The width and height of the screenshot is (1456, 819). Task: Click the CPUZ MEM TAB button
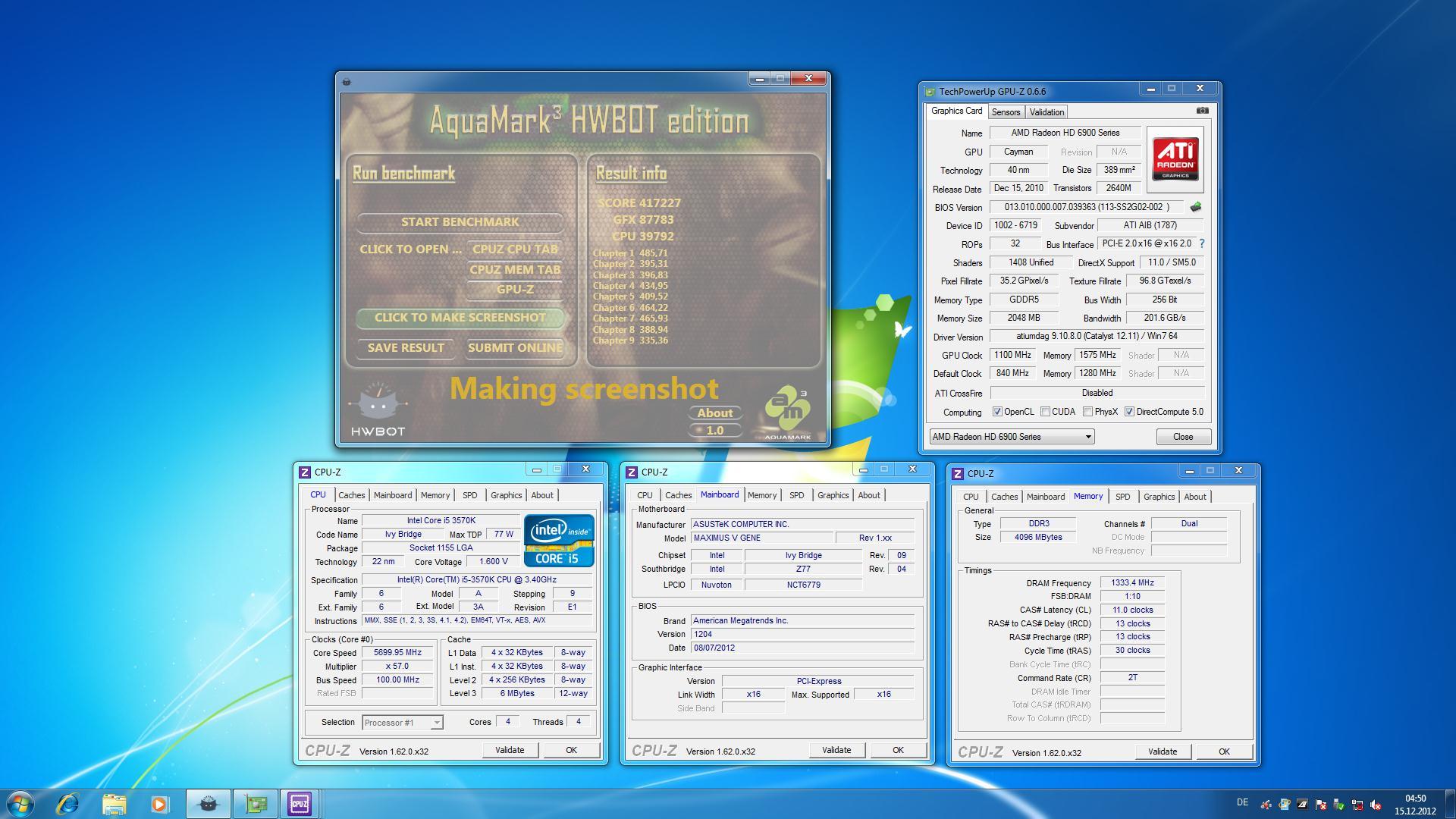pyautogui.click(x=515, y=270)
